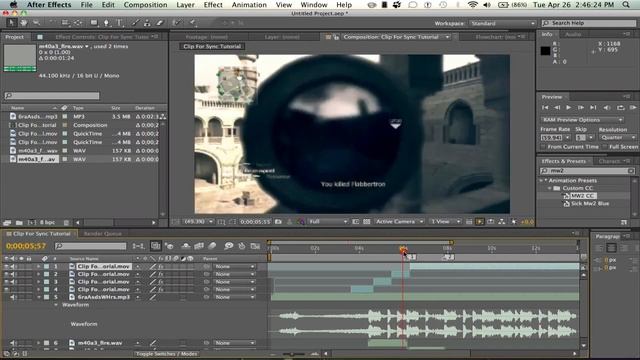Viewport: 640px width, 360px height.
Task: Select the Eraser tool
Action: [x=160, y=23]
